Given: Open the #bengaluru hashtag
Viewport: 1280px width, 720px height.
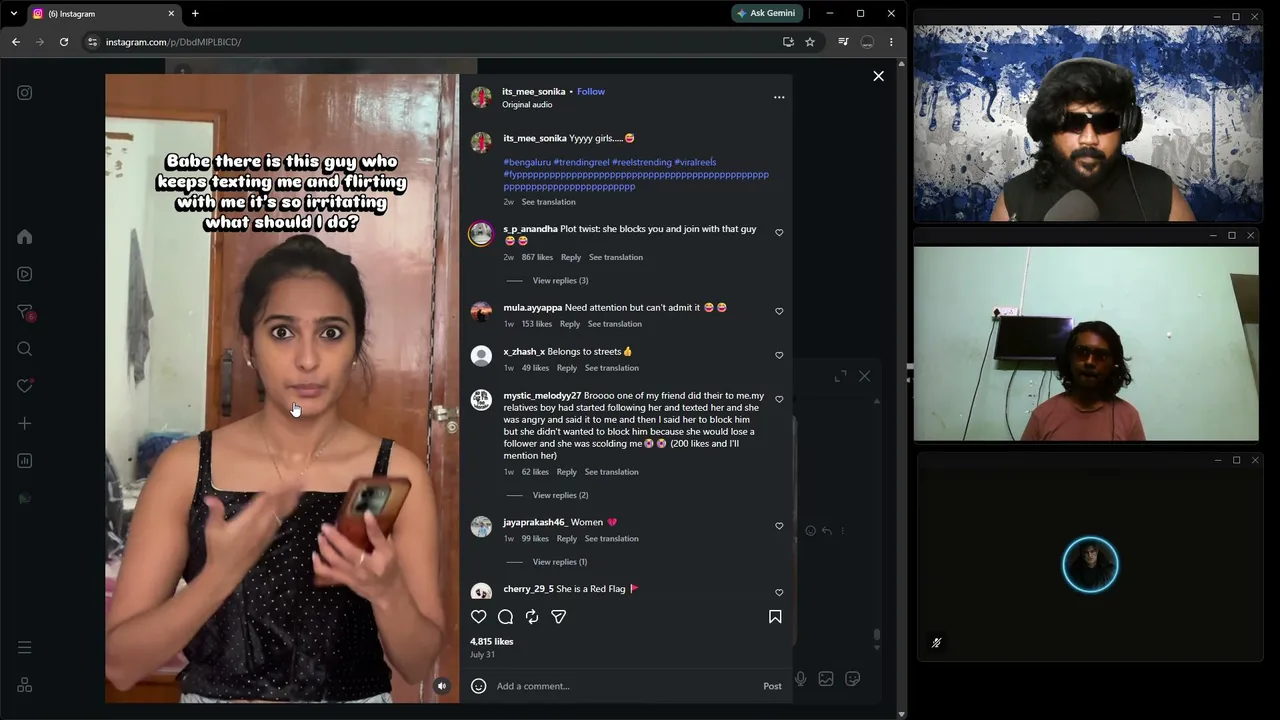Looking at the screenshot, I should tap(527, 162).
